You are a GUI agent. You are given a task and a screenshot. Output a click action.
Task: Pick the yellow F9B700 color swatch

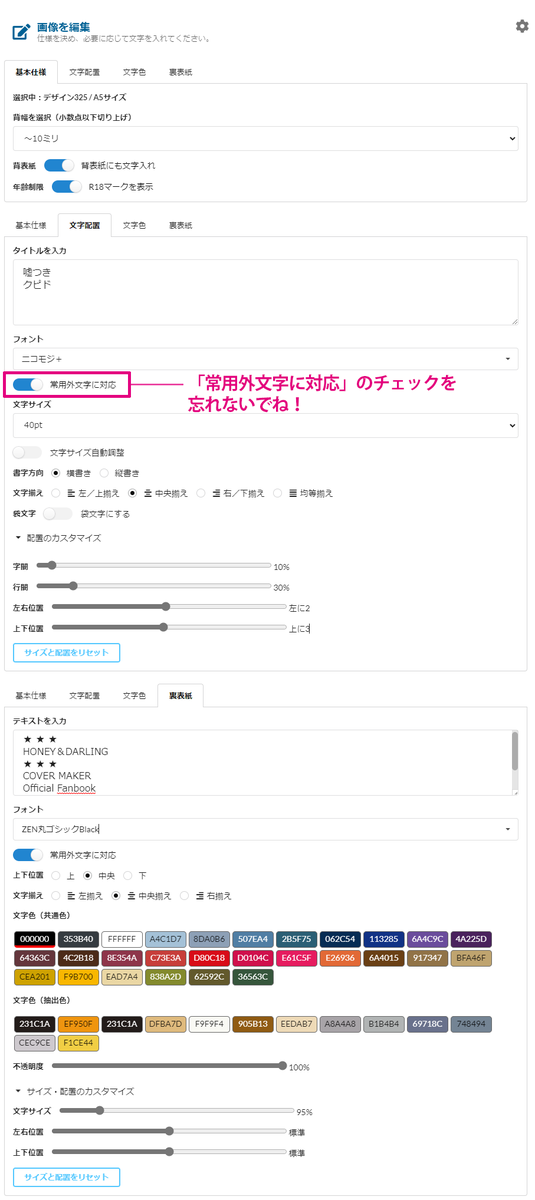78,977
